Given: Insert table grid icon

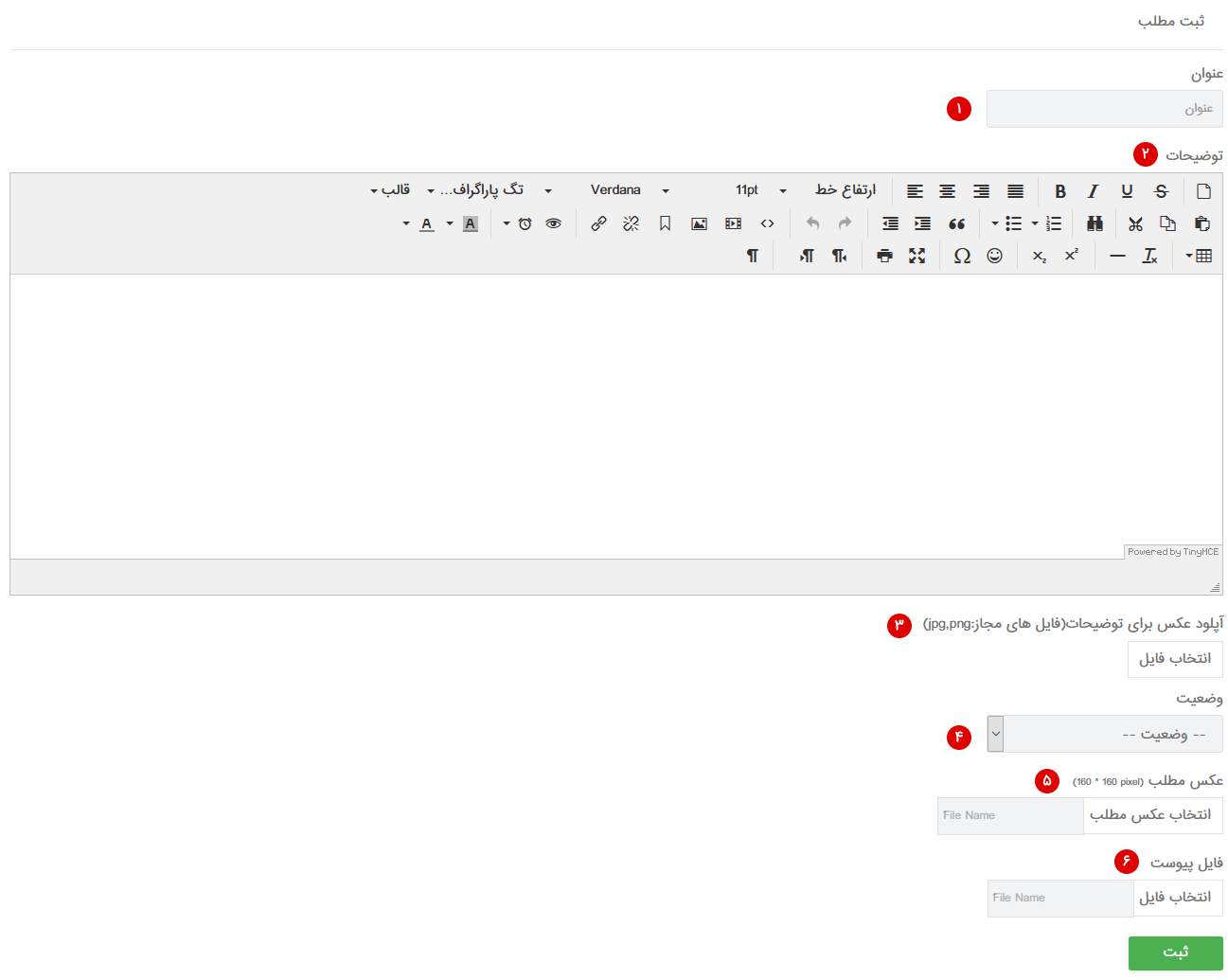Looking at the screenshot, I should pyautogui.click(x=1203, y=256).
